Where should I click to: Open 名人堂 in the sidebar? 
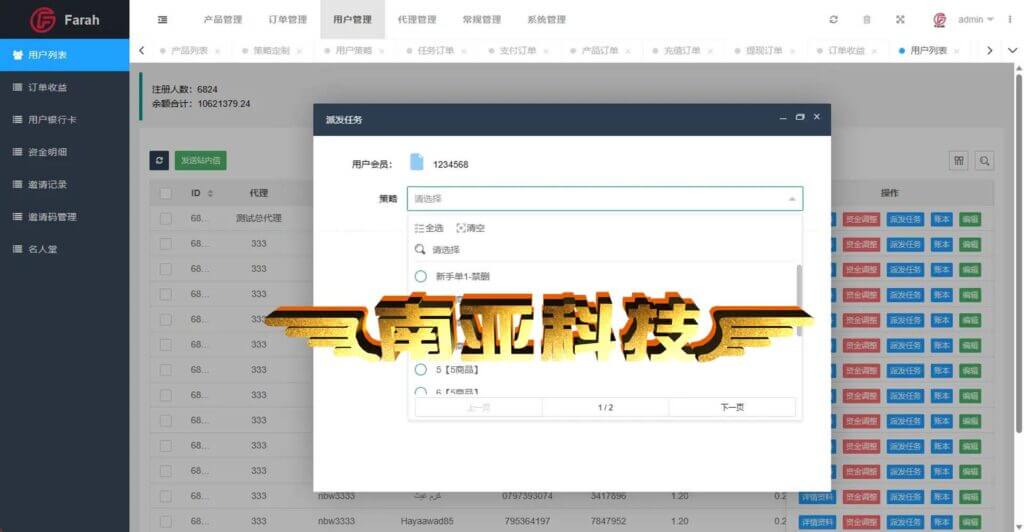65,249
